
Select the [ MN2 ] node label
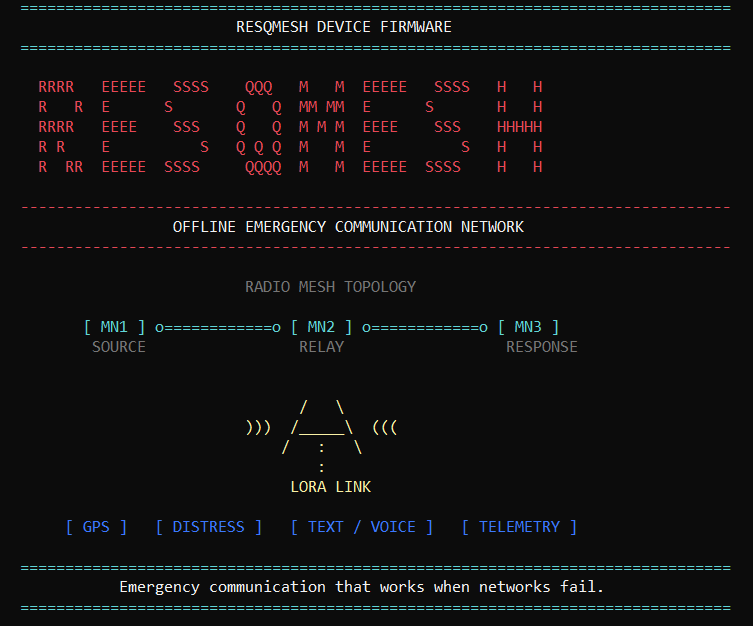321,327
